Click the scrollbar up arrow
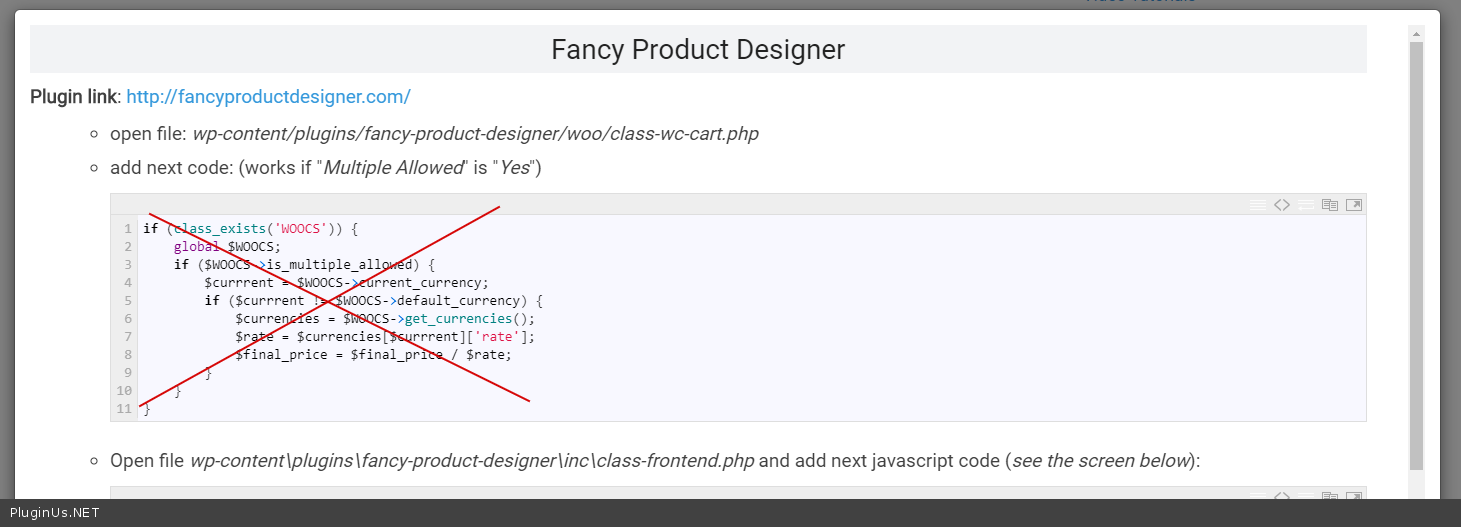1461x527 pixels. pyautogui.click(x=1416, y=34)
